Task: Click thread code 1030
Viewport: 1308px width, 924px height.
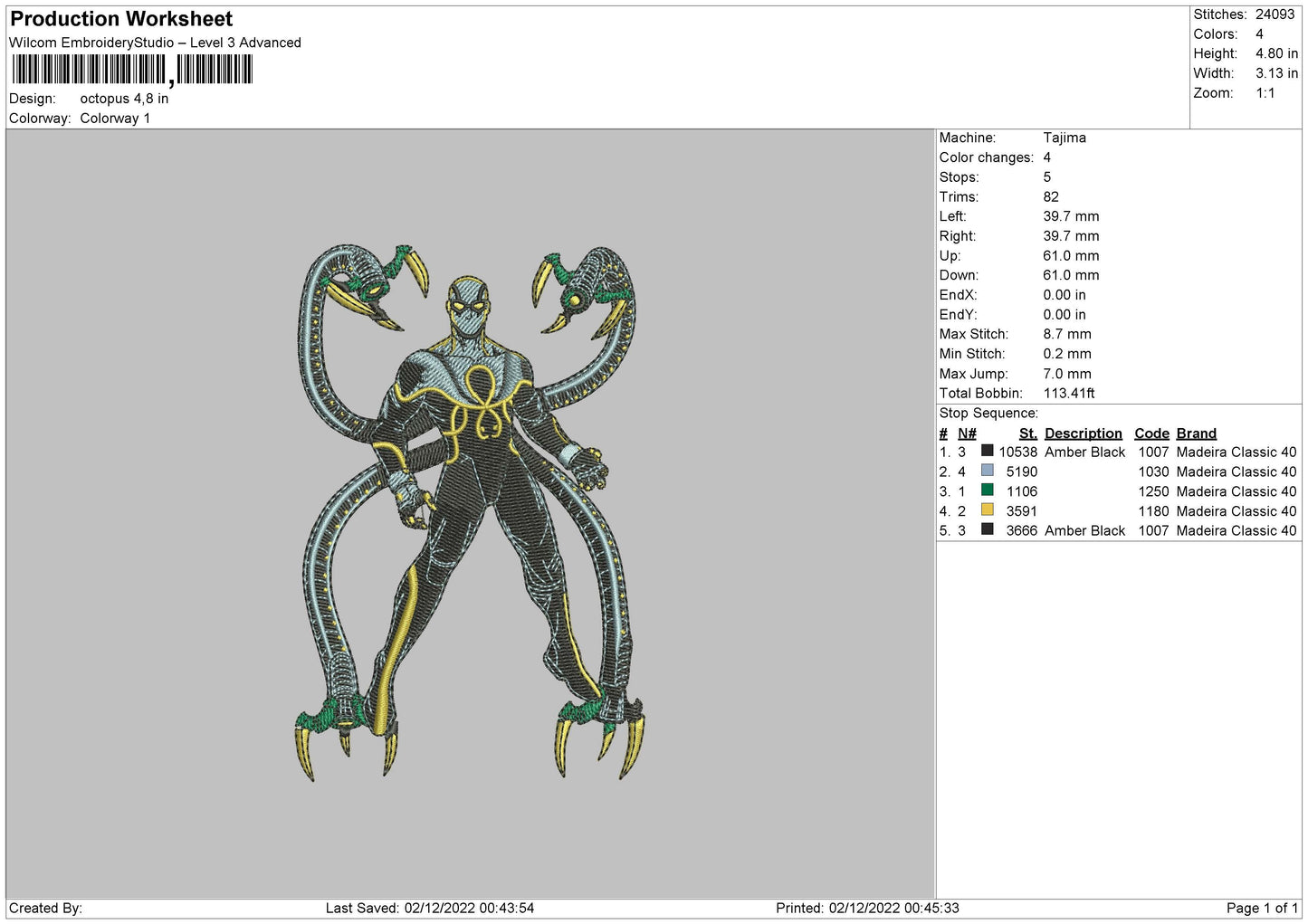Action: (x=1153, y=472)
